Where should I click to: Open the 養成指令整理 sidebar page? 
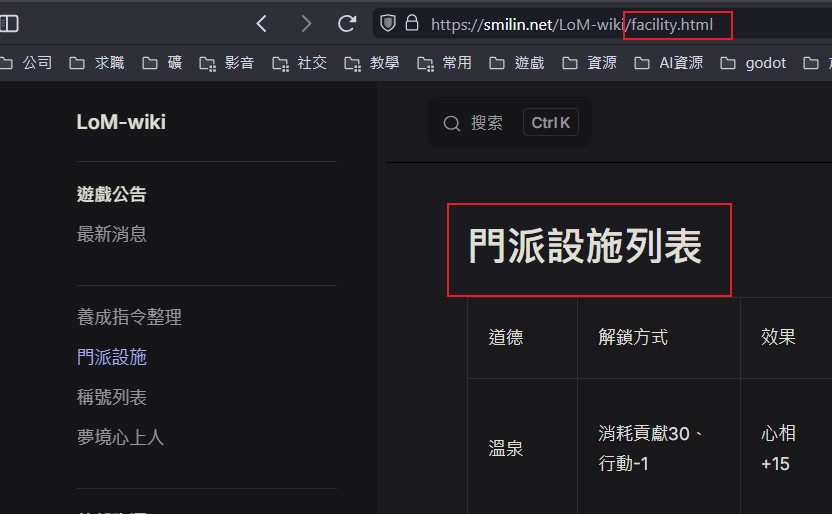(x=129, y=317)
